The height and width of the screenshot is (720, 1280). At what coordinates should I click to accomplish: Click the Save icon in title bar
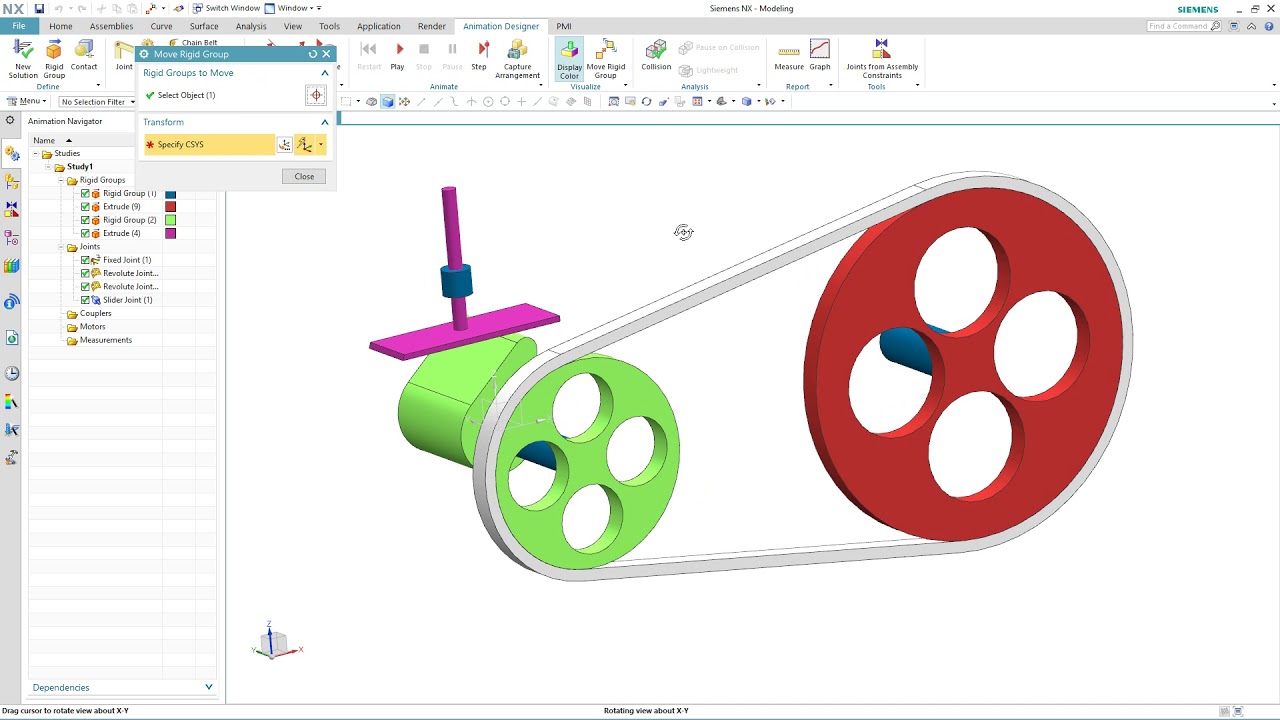[x=39, y=8]
